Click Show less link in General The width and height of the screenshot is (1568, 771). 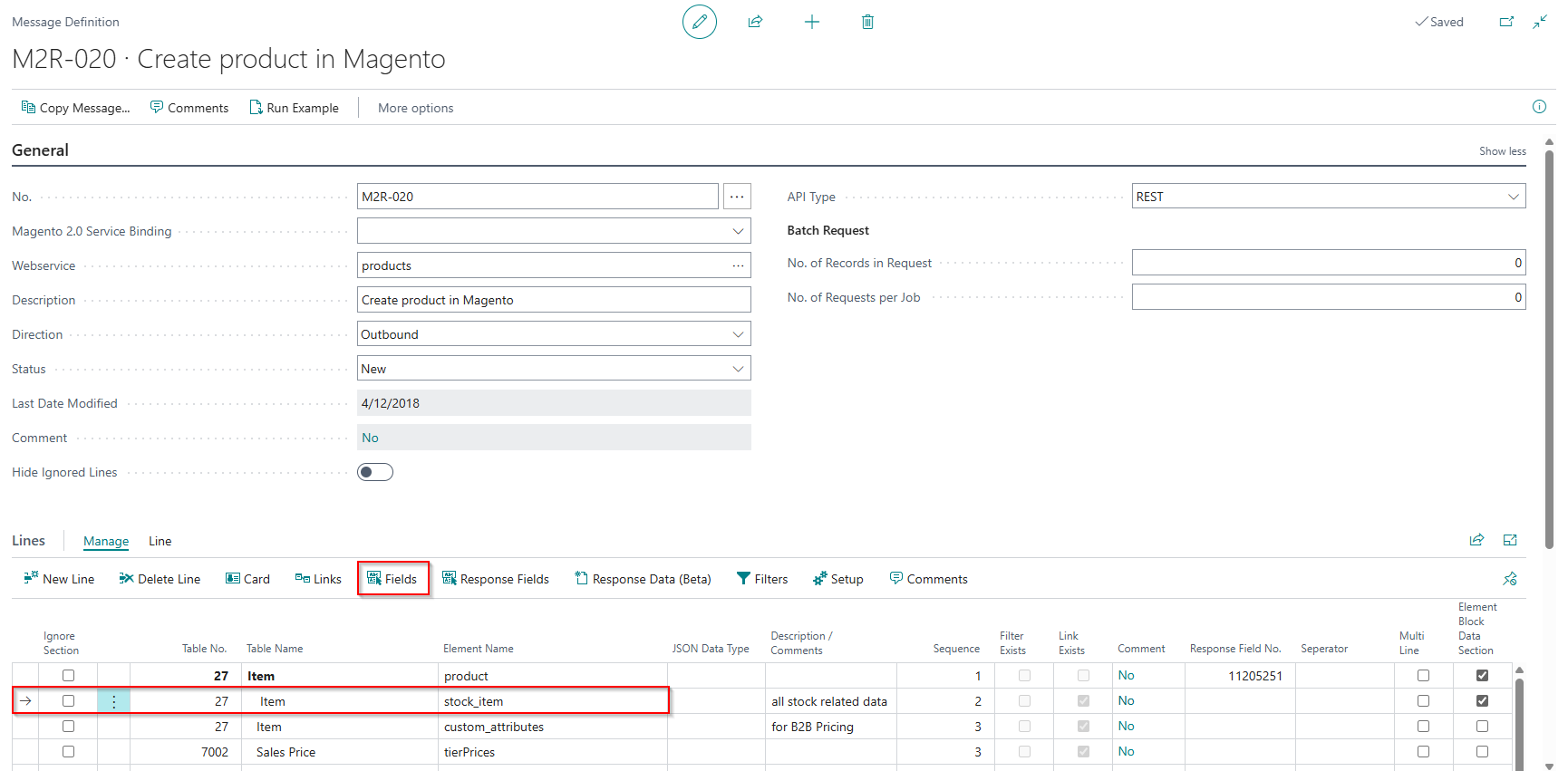pyautogui.click(x=1502, y=151)
